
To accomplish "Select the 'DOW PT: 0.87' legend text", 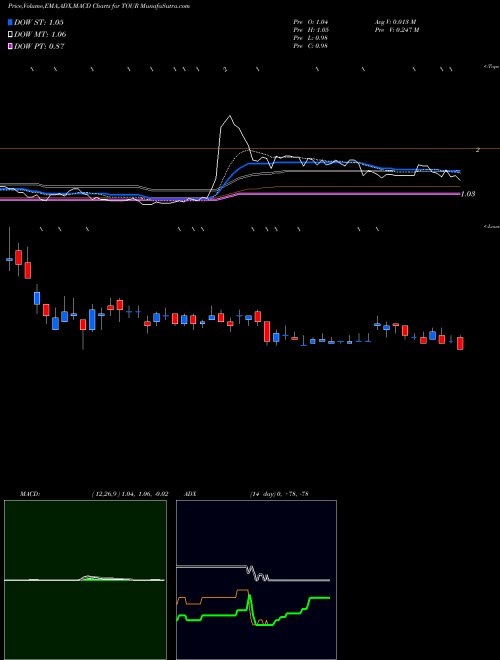I will (x=39, y=47).
